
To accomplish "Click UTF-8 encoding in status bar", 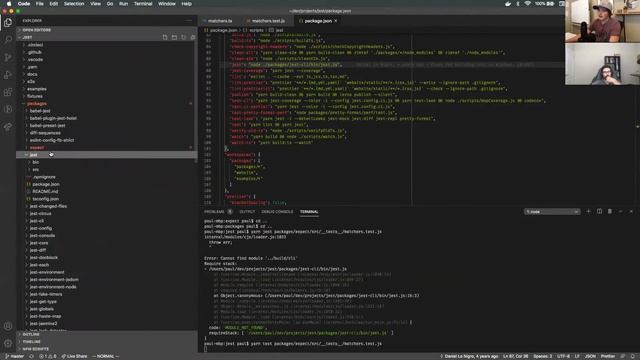I will pos(564,356).
